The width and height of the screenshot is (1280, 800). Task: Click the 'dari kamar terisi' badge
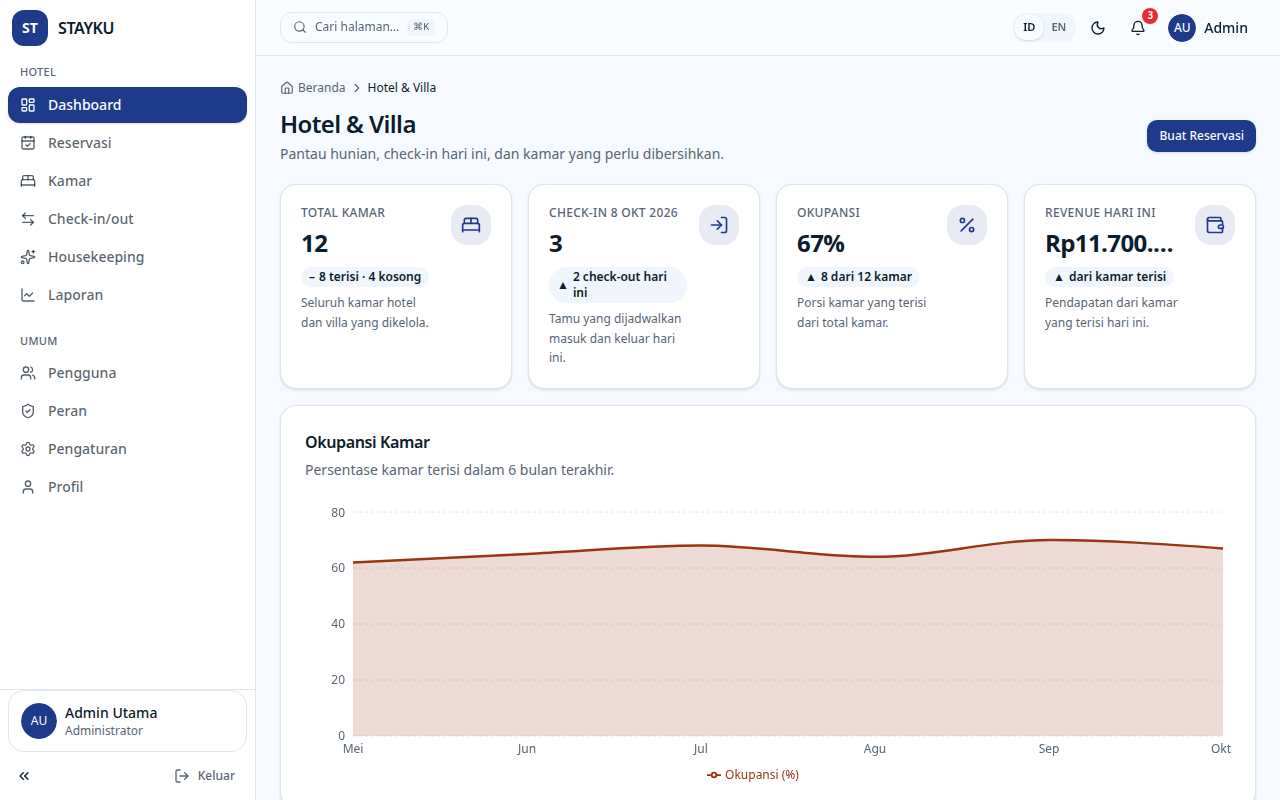point(1110,277)
